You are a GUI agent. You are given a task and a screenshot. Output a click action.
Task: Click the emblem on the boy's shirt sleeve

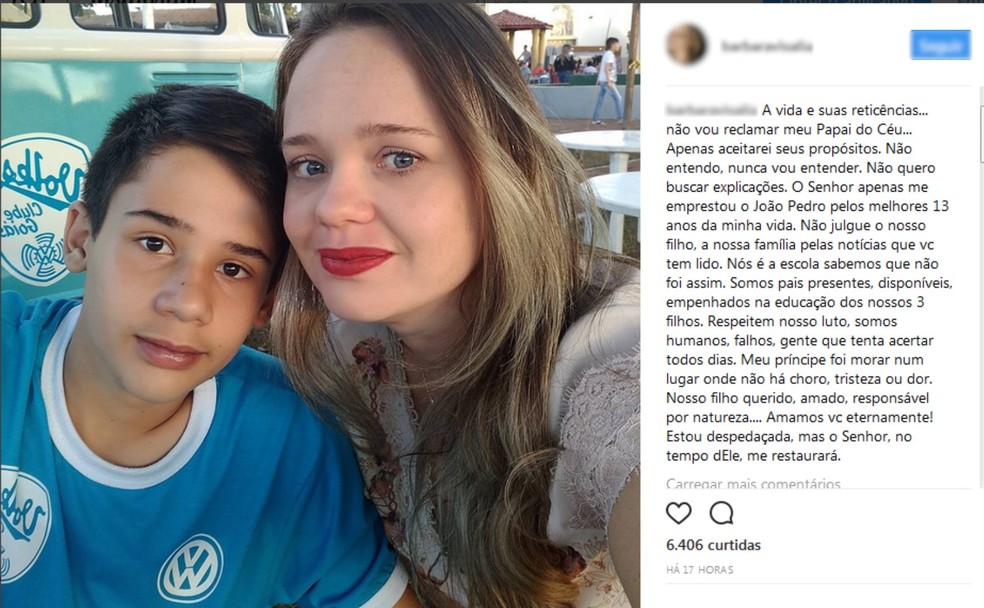click(x=22, y=524)
